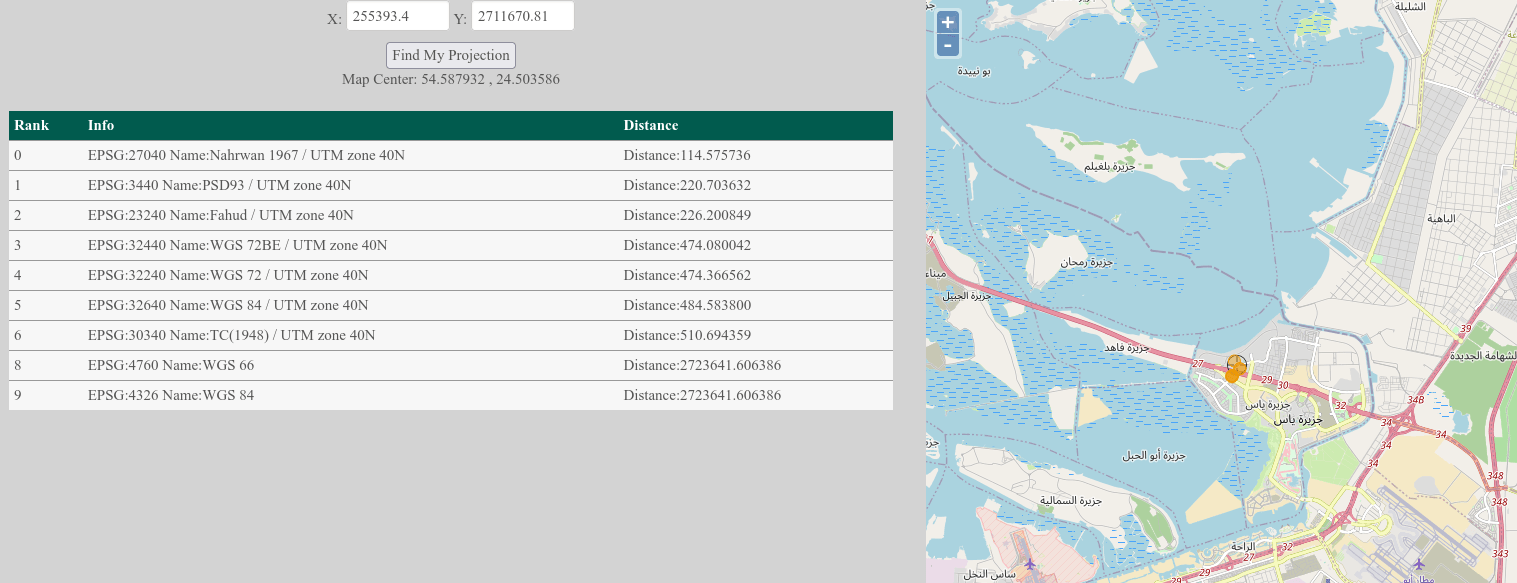
Task: Click the rank 0 cell
Action: click(46, 156)
